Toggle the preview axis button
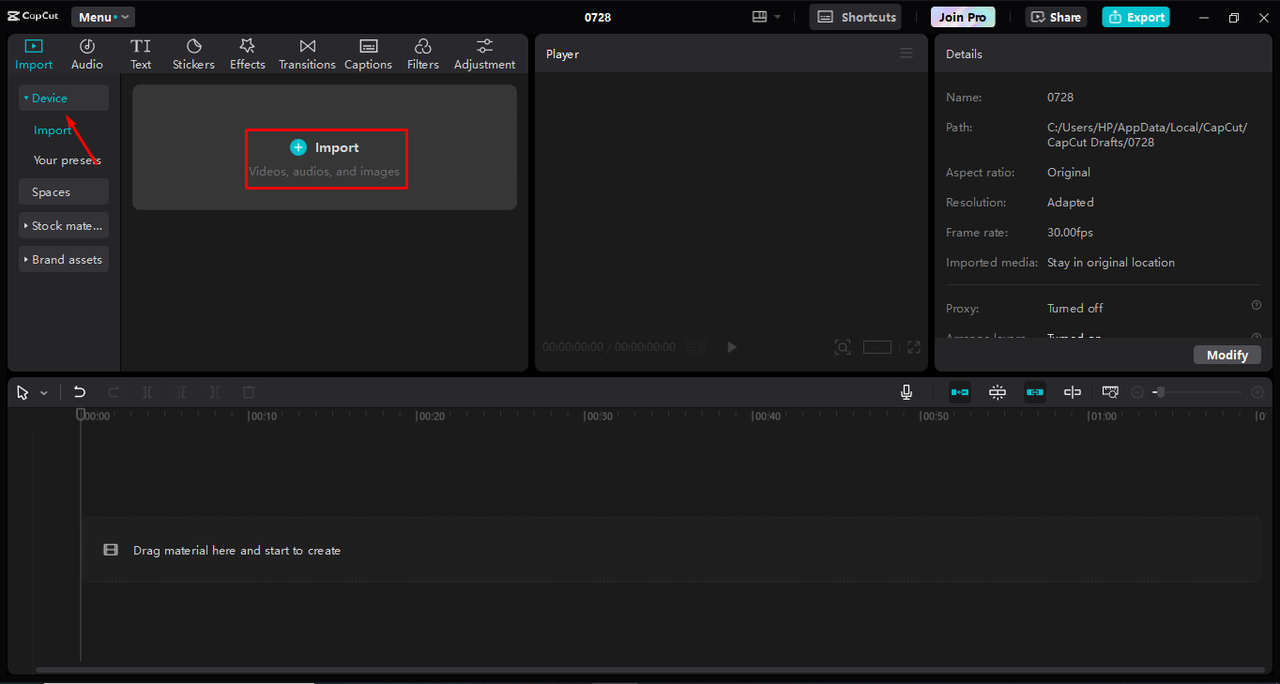This screenshot has height=684, width=1280. point(1072,393)
